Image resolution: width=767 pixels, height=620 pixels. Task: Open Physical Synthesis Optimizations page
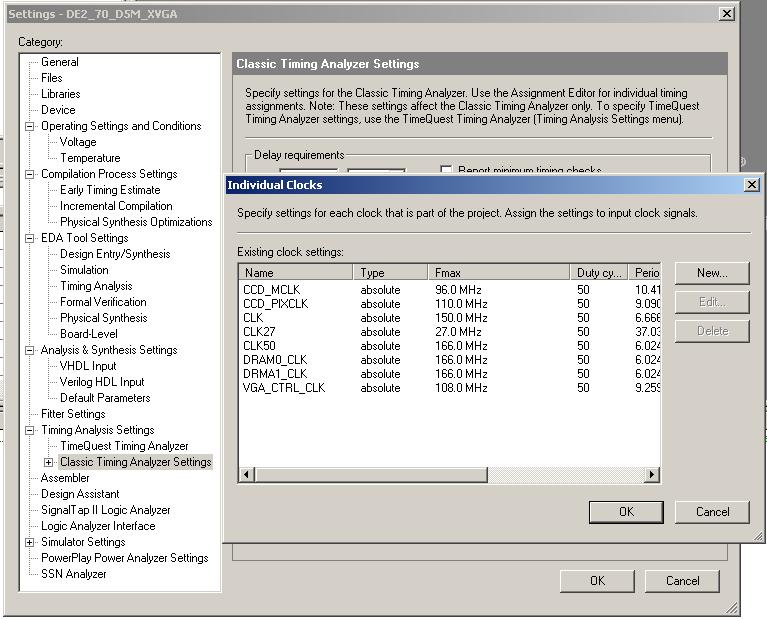pyautogui.click(x=136, y=222)
